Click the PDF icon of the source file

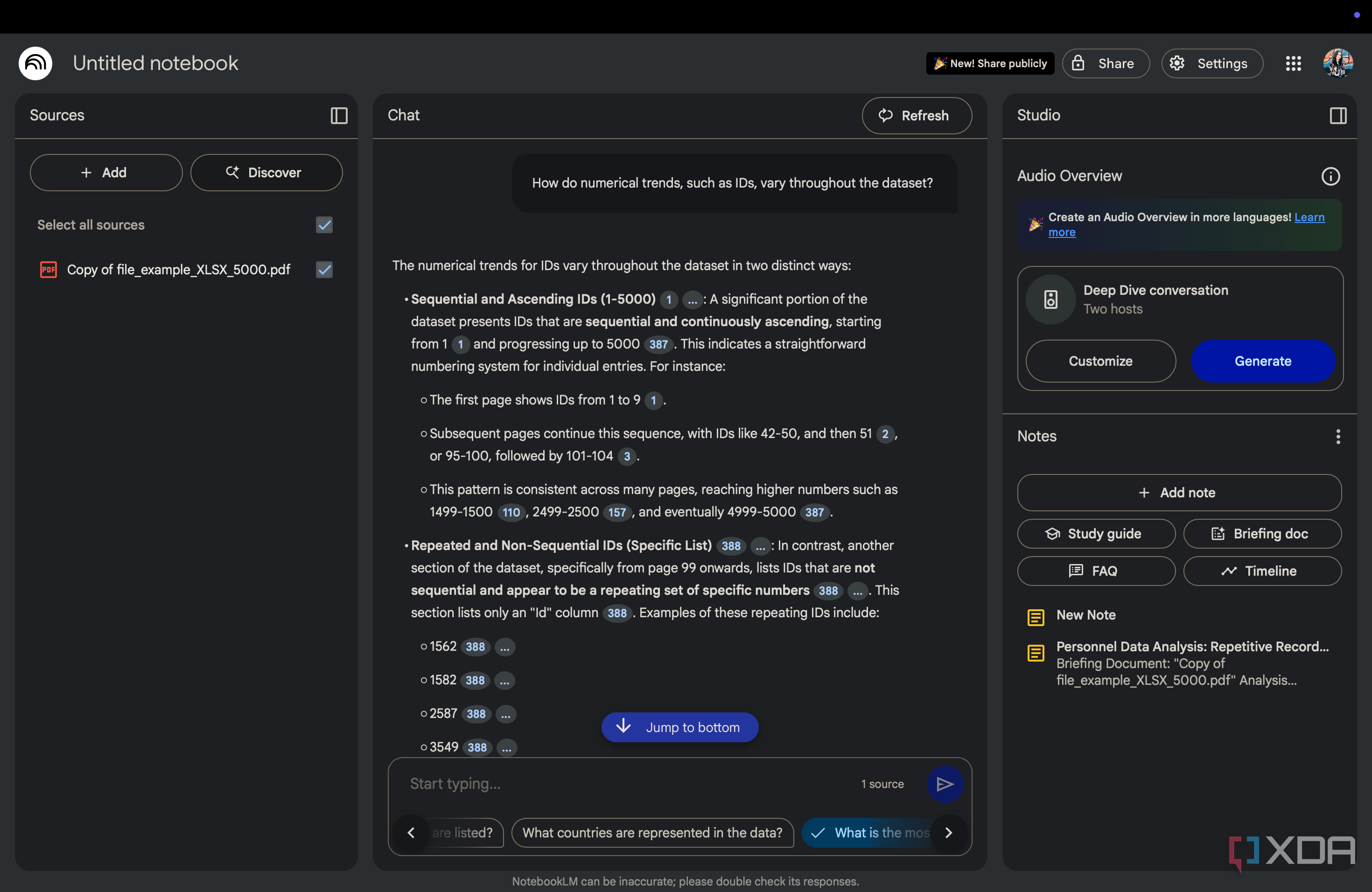pyautogui.click(x=49, y=270)
